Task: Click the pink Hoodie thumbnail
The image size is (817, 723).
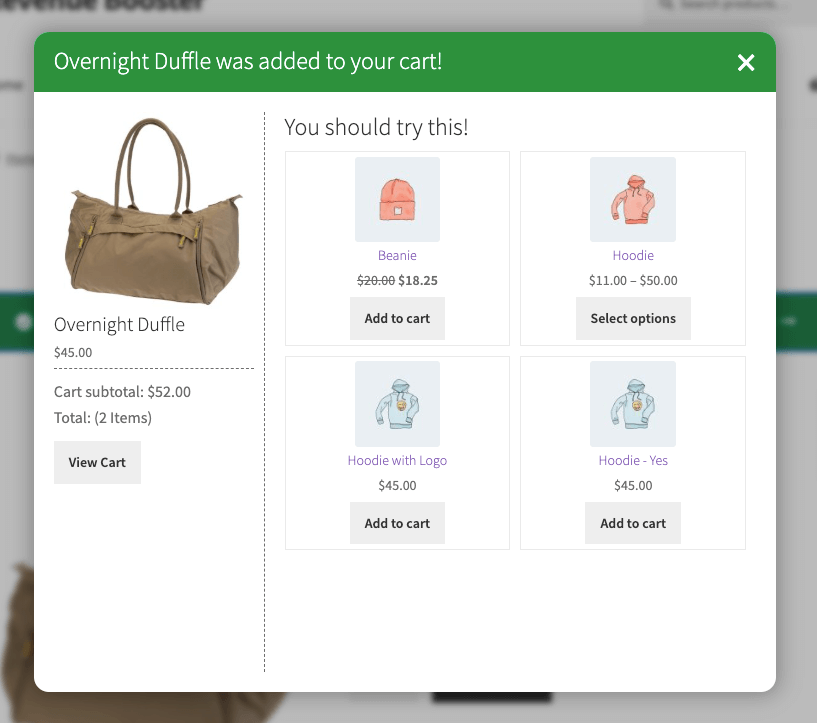Action: [x=633, y=200]
